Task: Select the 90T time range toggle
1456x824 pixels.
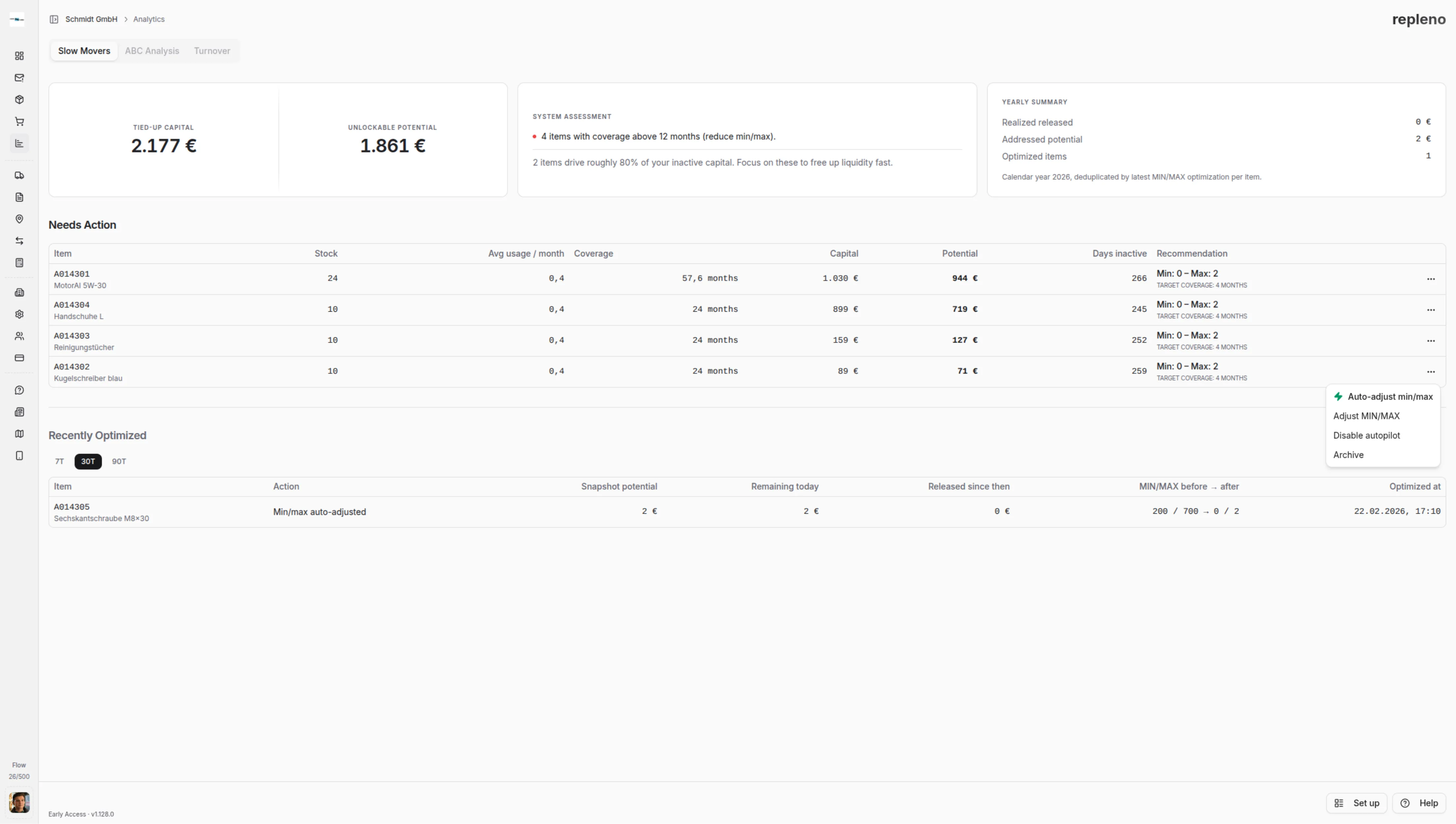Action: pos(119,461)
